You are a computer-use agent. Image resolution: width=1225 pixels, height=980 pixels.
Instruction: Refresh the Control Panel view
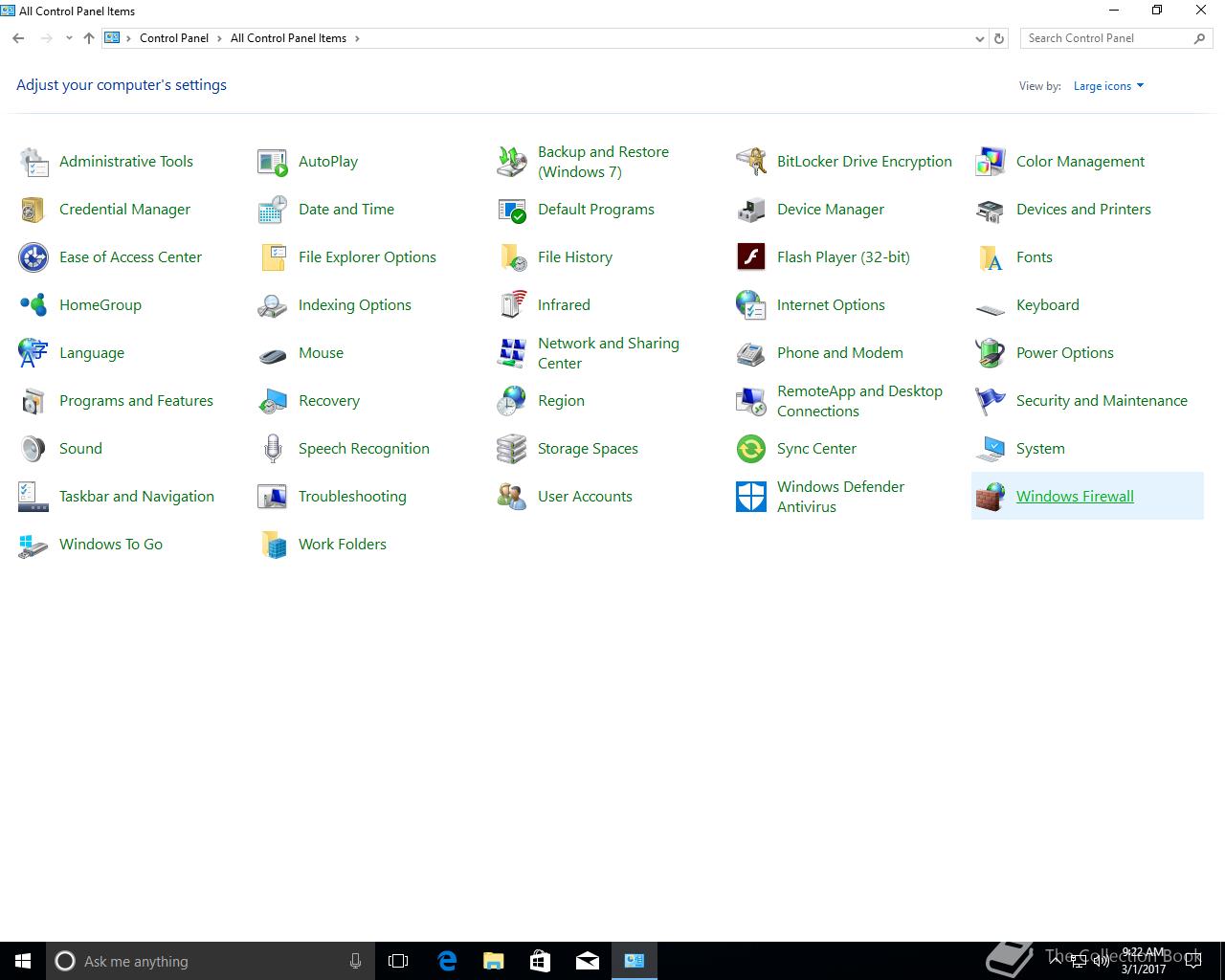pos(999,38)
